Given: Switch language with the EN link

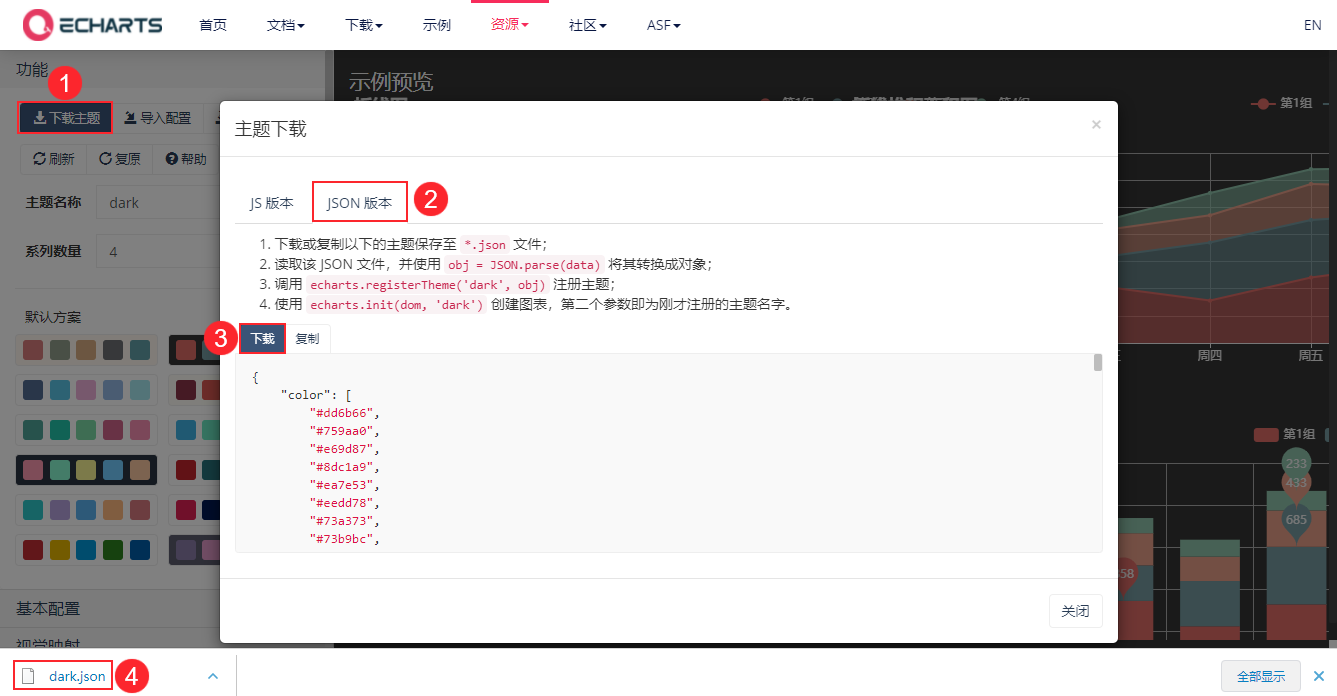Looking at the screenshot, I should tap(1313, 25).
